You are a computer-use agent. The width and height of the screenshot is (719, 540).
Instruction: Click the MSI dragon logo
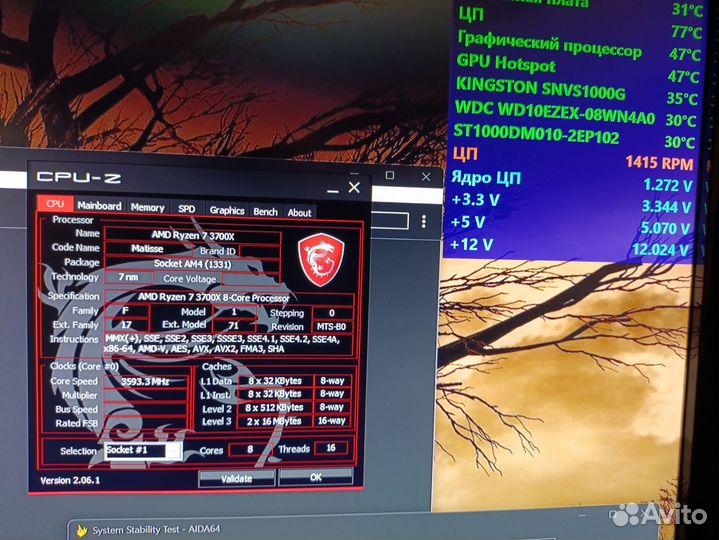point(321,259)
